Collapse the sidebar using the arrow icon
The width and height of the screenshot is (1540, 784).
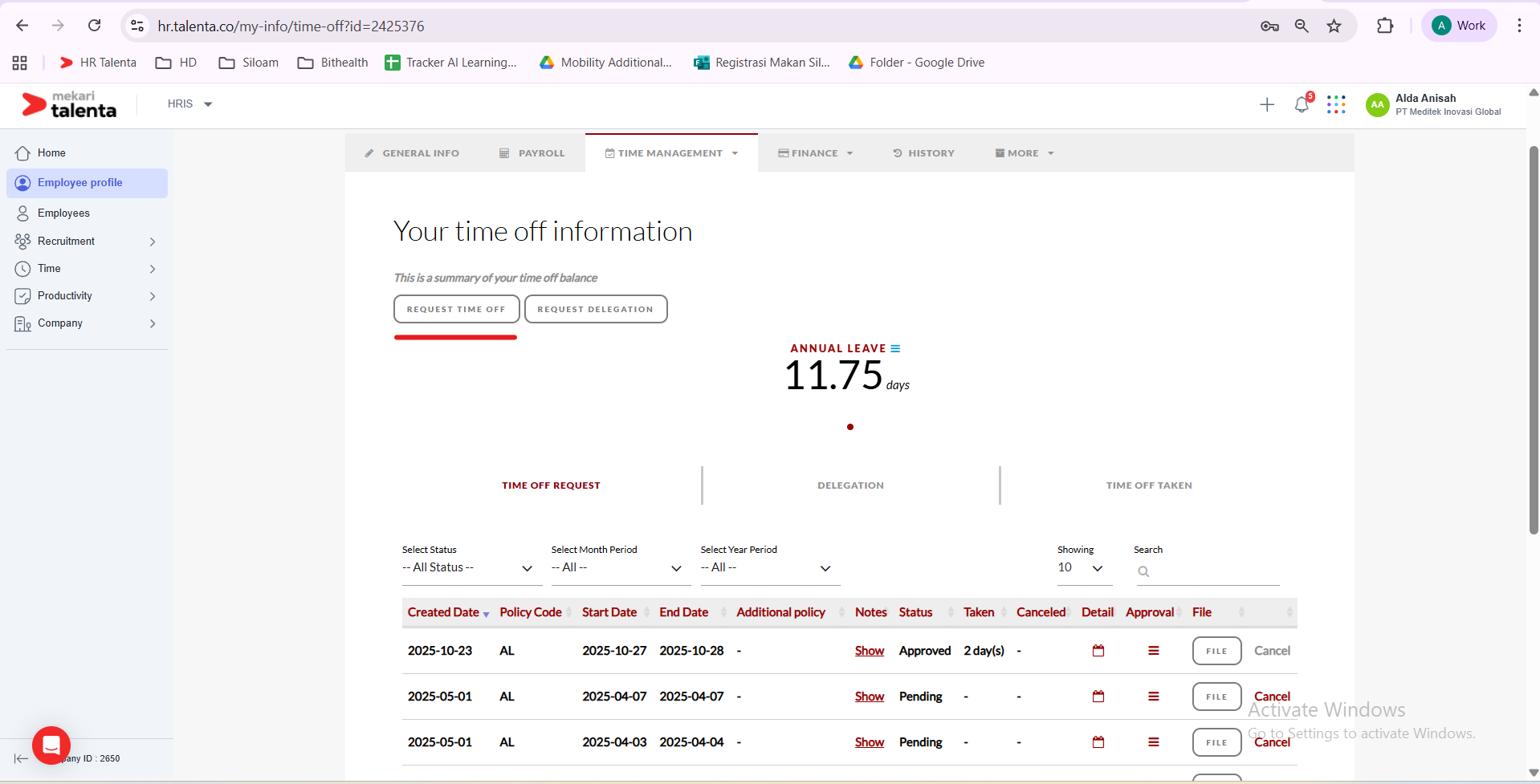[x=21, y=758]
